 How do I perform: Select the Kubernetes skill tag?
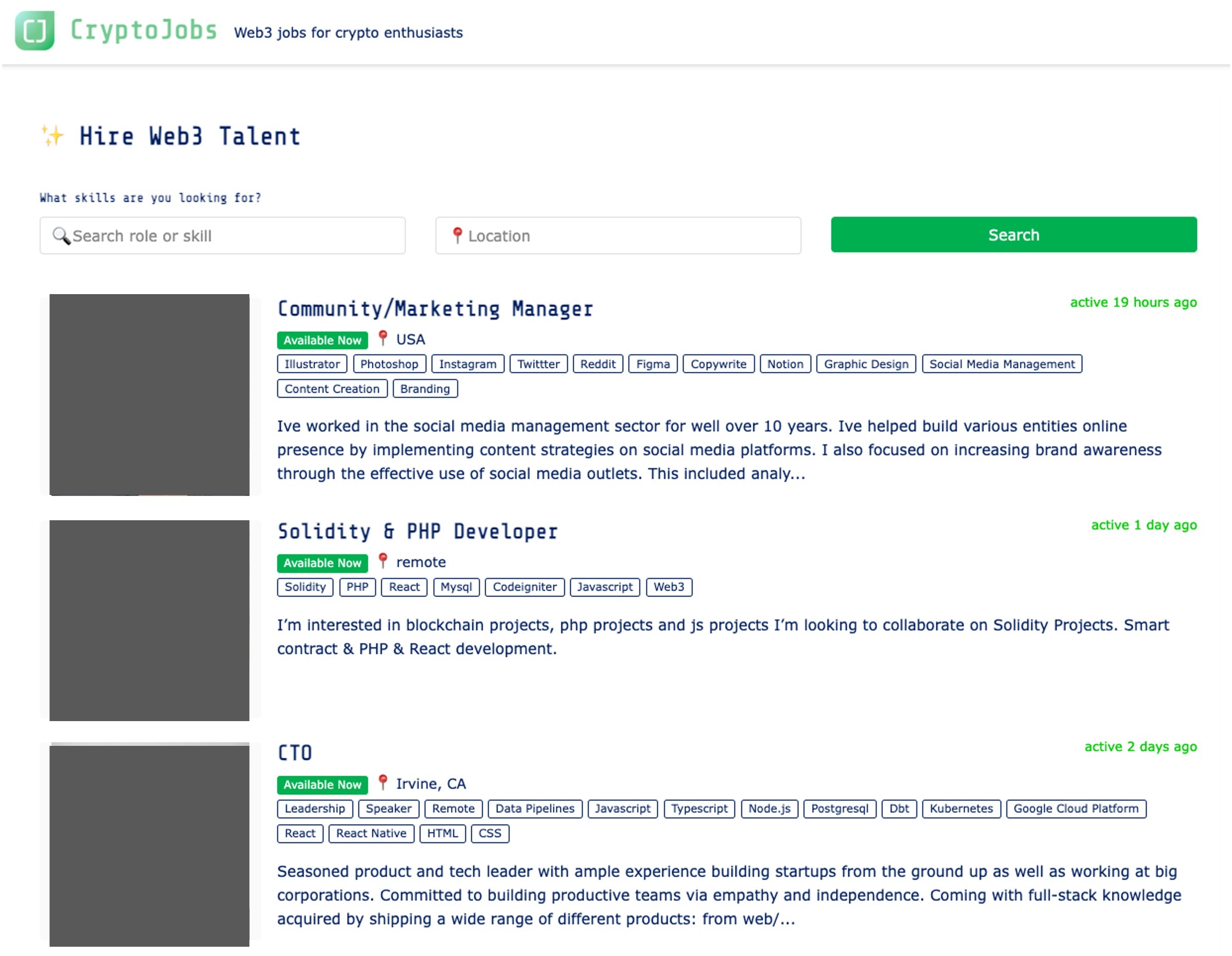tap(961, 809)
